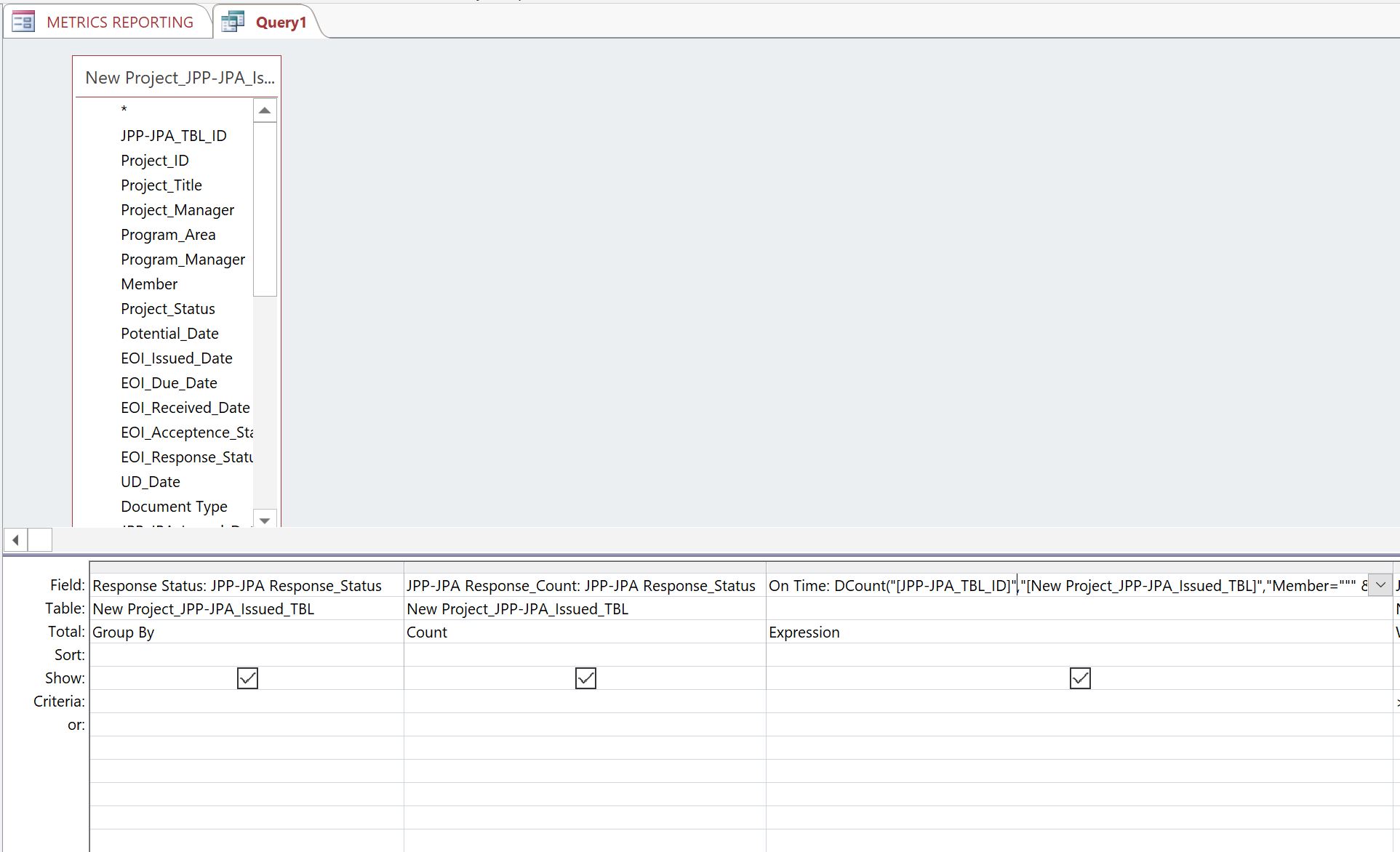The width and height of the screenshot is (1400, 852).
Task: Select the Query1 tab
Action: [281, 22]
